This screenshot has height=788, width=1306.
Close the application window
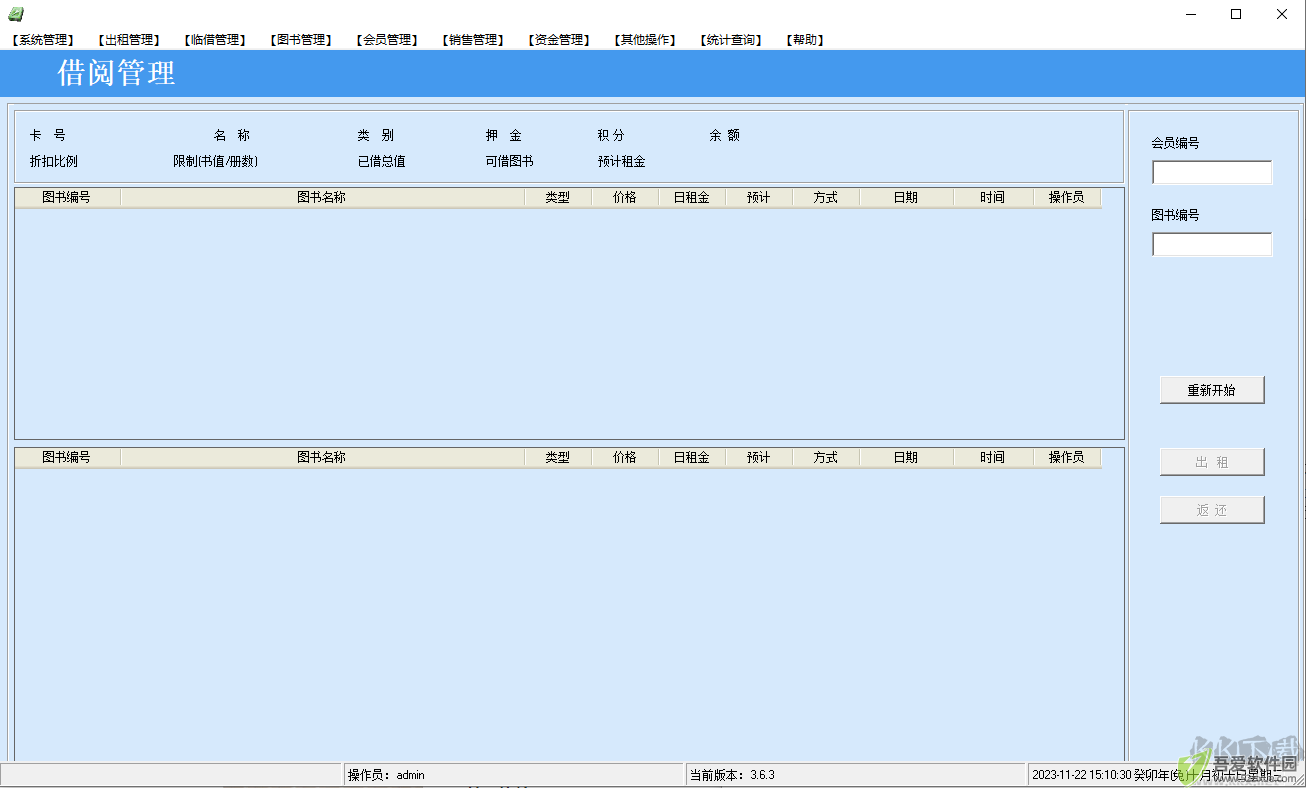coord(1282,14)
